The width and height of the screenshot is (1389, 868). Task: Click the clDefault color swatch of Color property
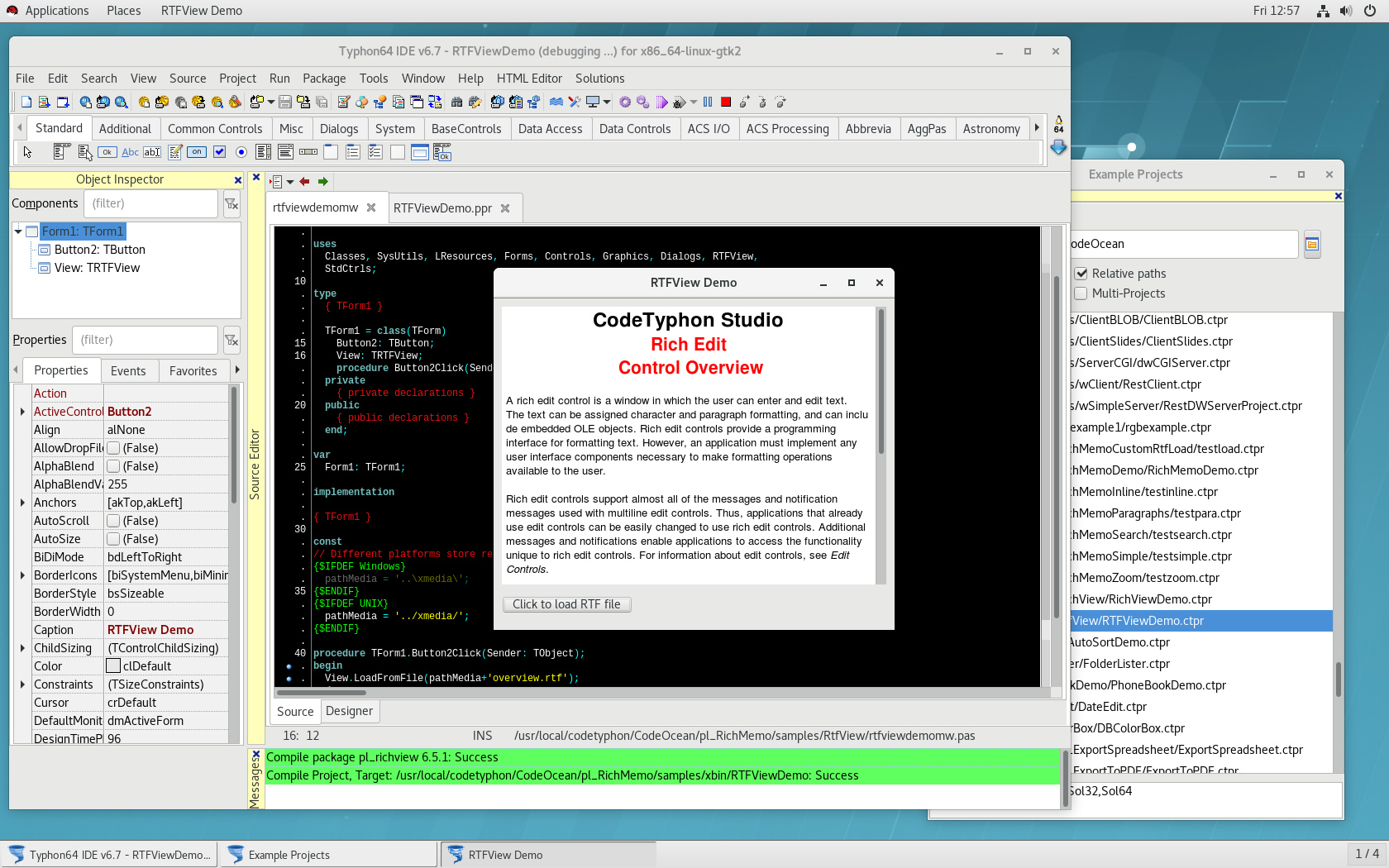point(113,666)
